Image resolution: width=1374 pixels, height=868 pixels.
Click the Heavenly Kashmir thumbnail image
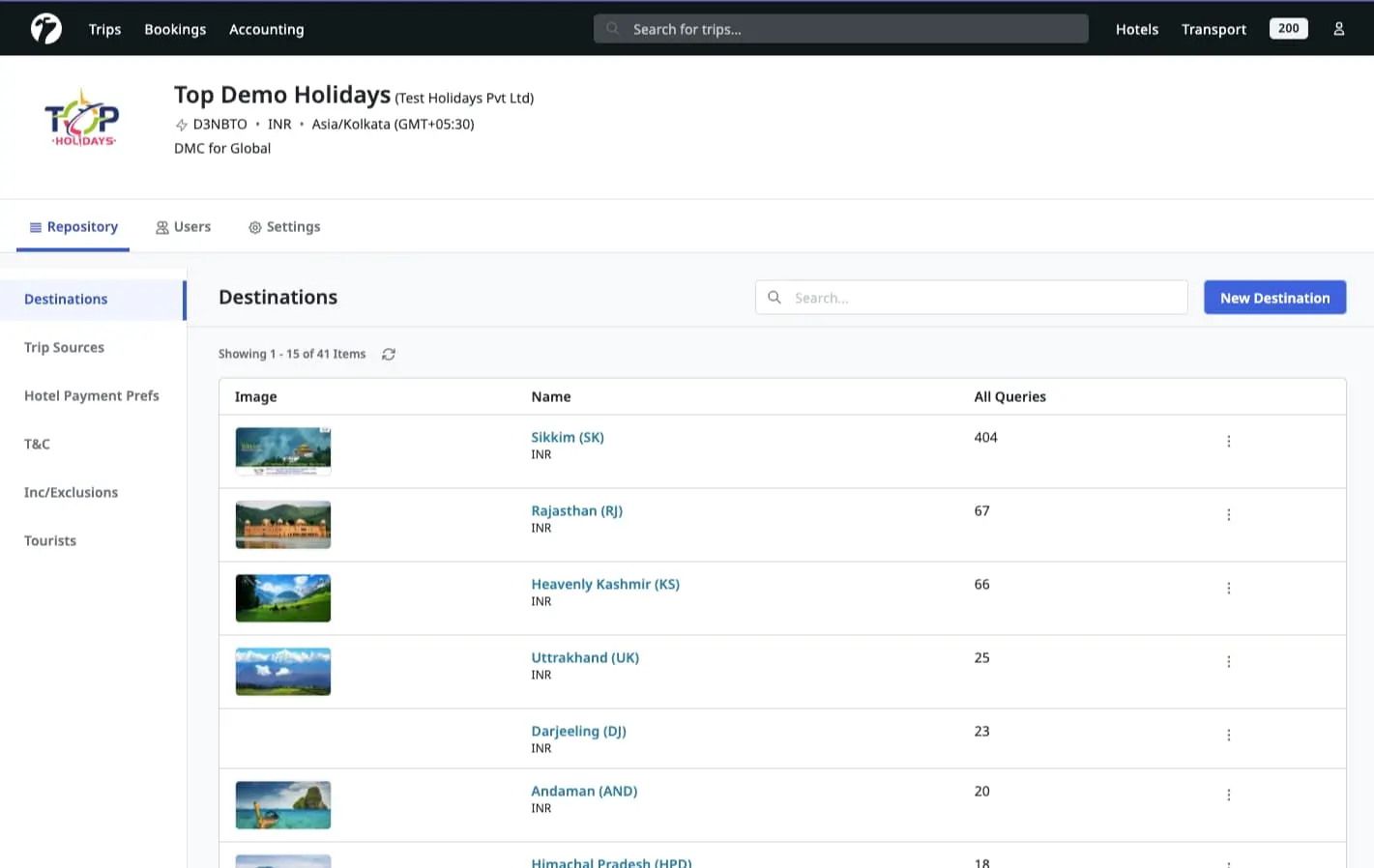coord(283,598)
